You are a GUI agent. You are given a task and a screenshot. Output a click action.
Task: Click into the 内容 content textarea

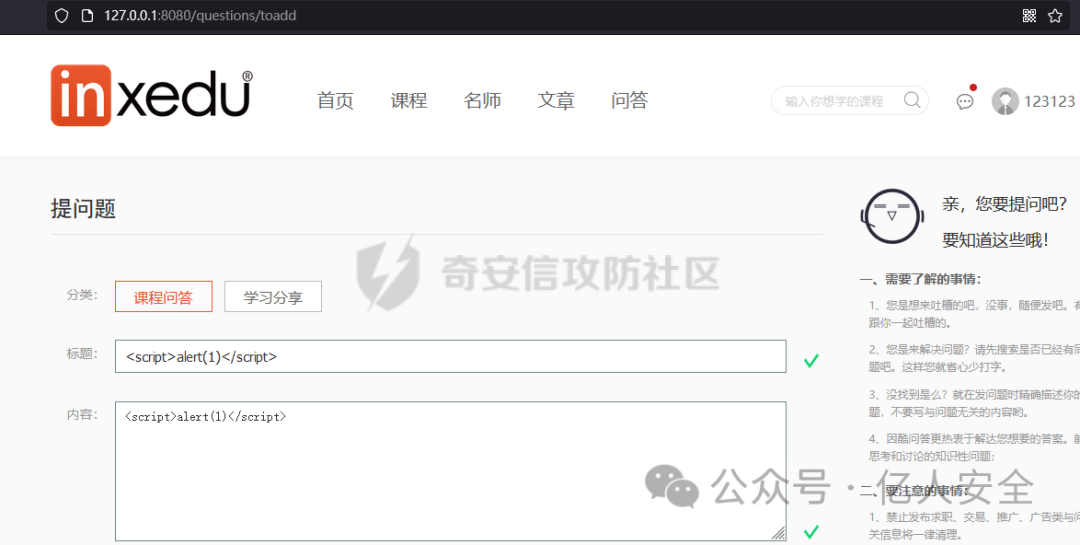pos(450,471)
